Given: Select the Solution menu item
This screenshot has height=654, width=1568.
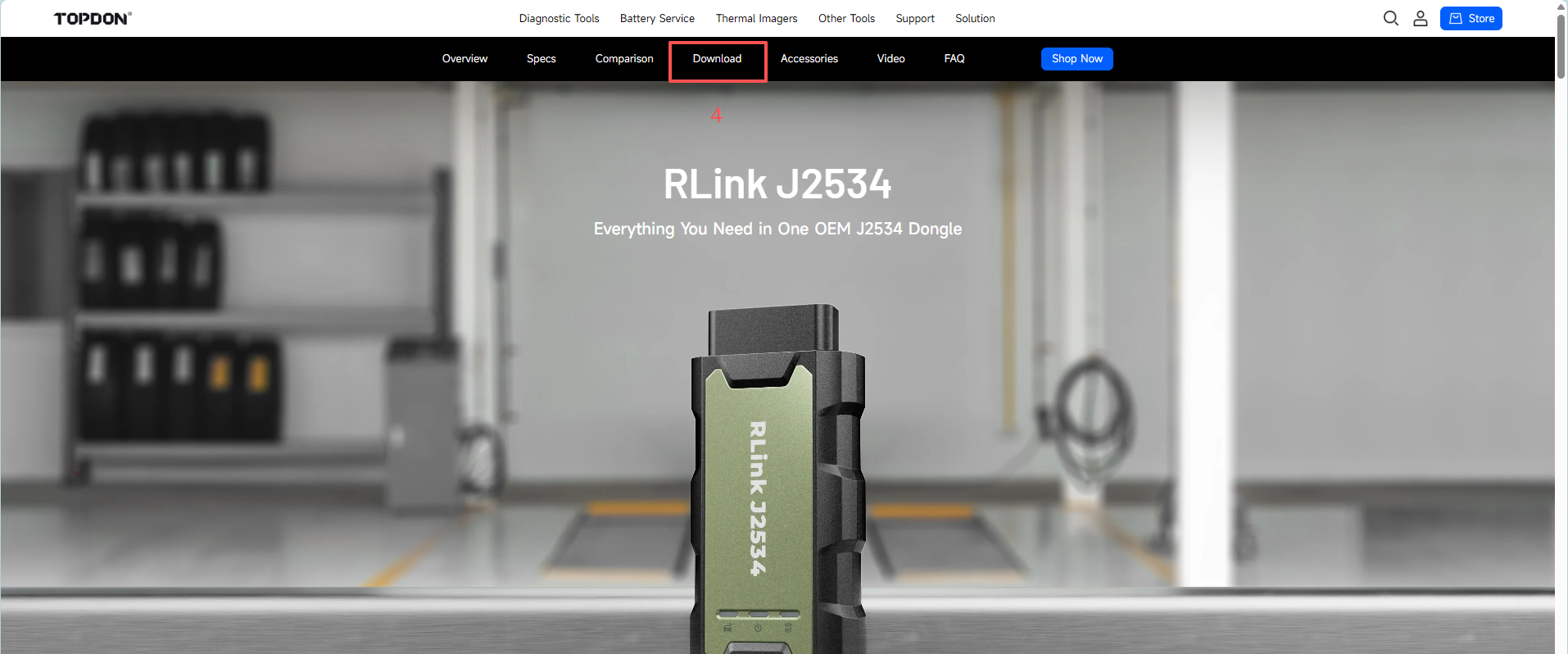Looking at the screenshot, I should click(x=975, y=18).
